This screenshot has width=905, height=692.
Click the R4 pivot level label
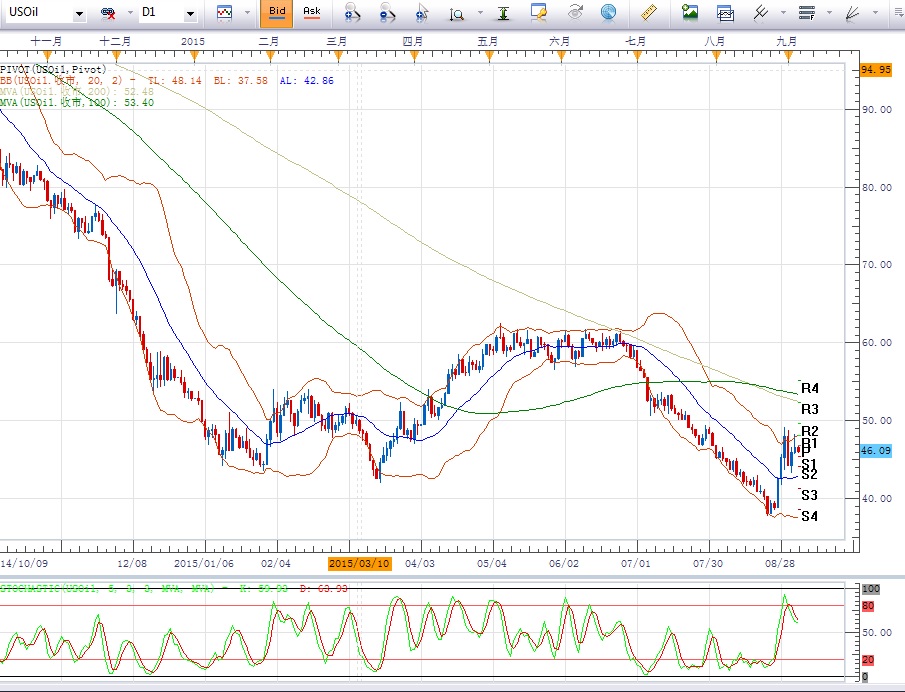point(810,388)
